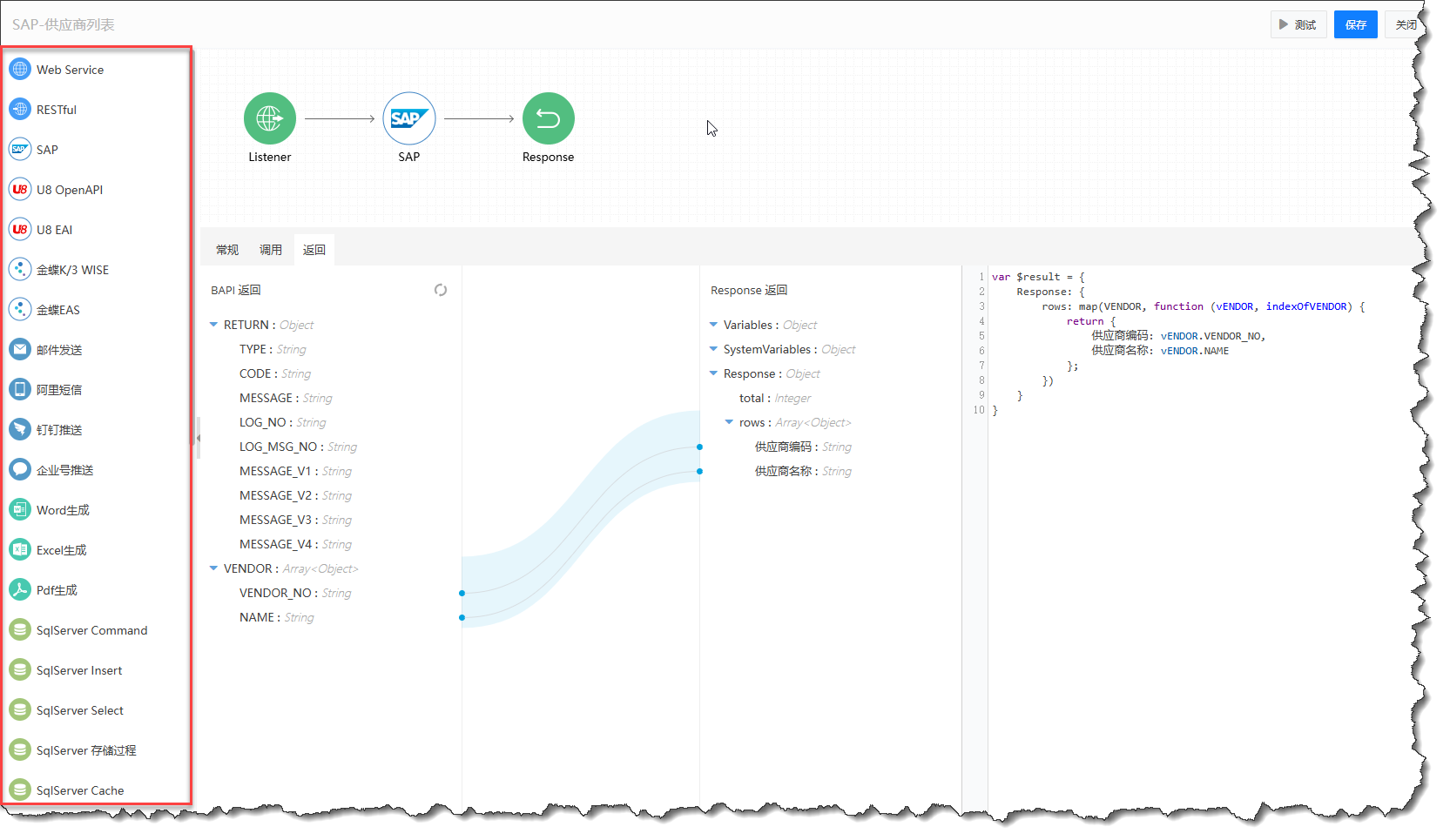Click the Response node on canvas
1450x840 pixels.
coord(548,119)
